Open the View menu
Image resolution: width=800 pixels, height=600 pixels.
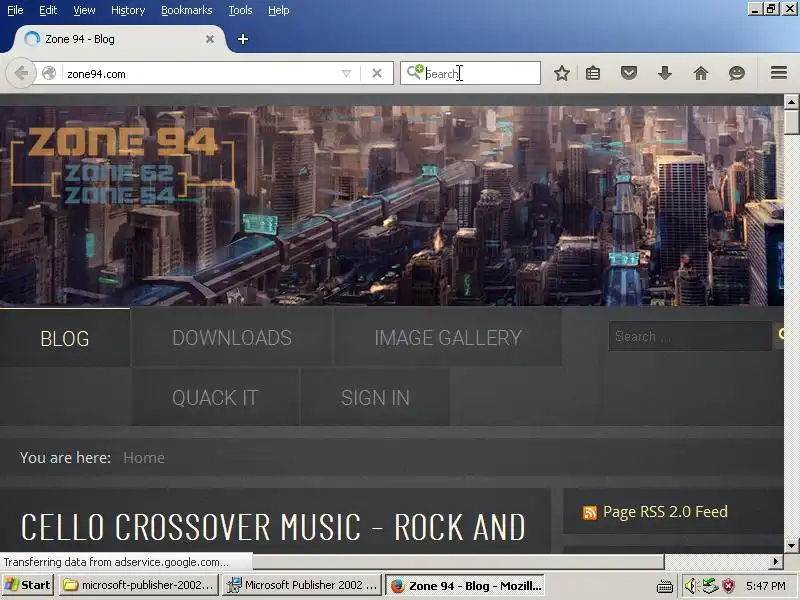(x=84, y=10)
